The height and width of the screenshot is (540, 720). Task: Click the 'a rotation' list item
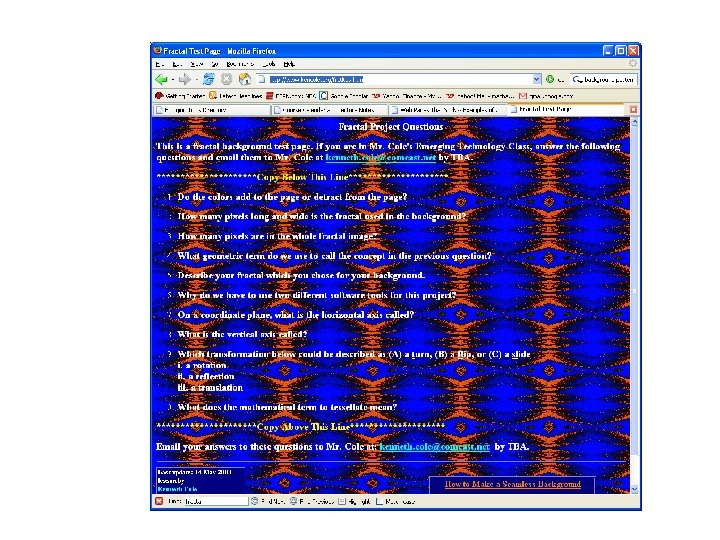(x=202, y=366)
